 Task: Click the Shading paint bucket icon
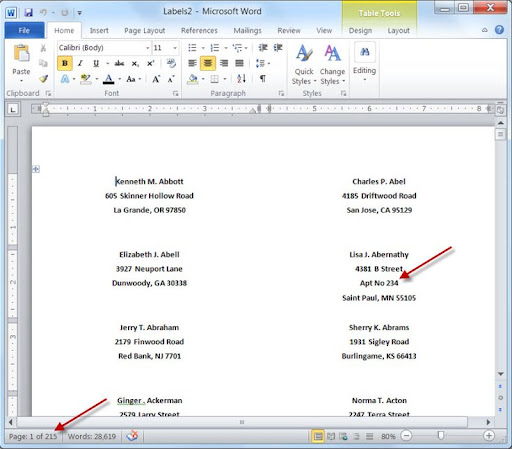pos(193,79)
